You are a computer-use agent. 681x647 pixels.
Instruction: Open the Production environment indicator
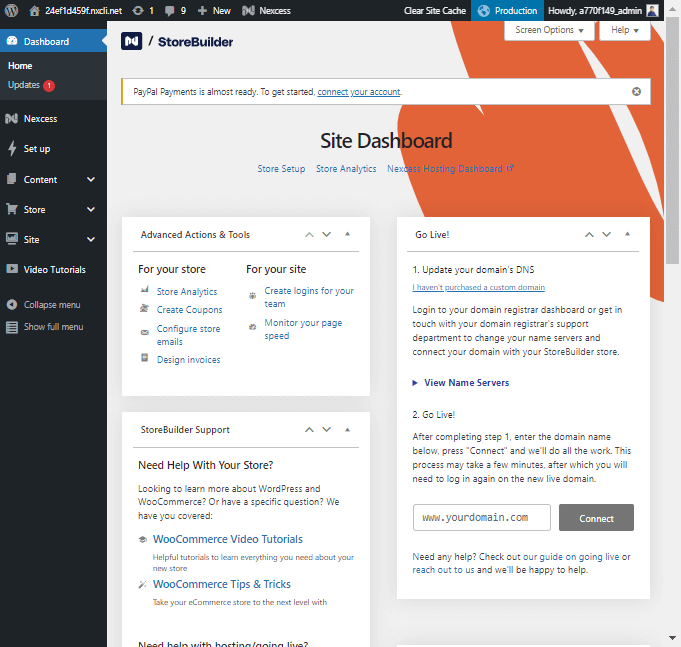click(507, 10)
